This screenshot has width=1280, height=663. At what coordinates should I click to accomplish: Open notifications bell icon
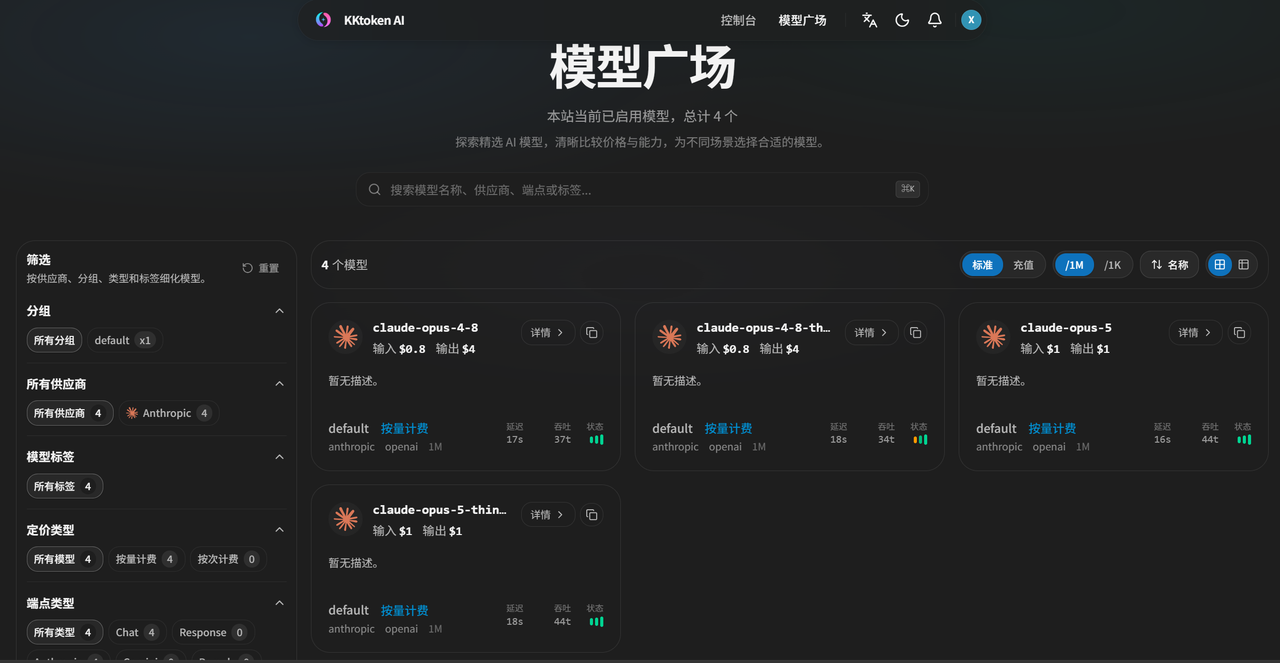tap(935, 20)
